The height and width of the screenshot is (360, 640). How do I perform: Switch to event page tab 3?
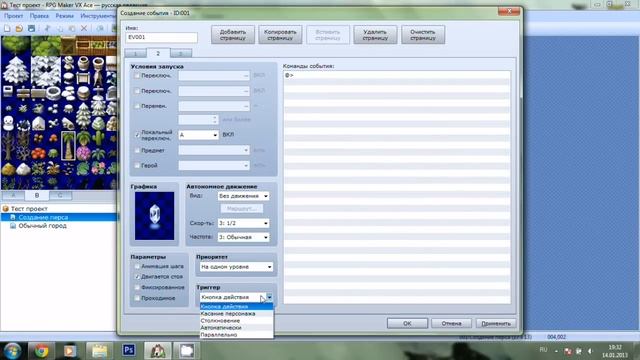point(180,53)
